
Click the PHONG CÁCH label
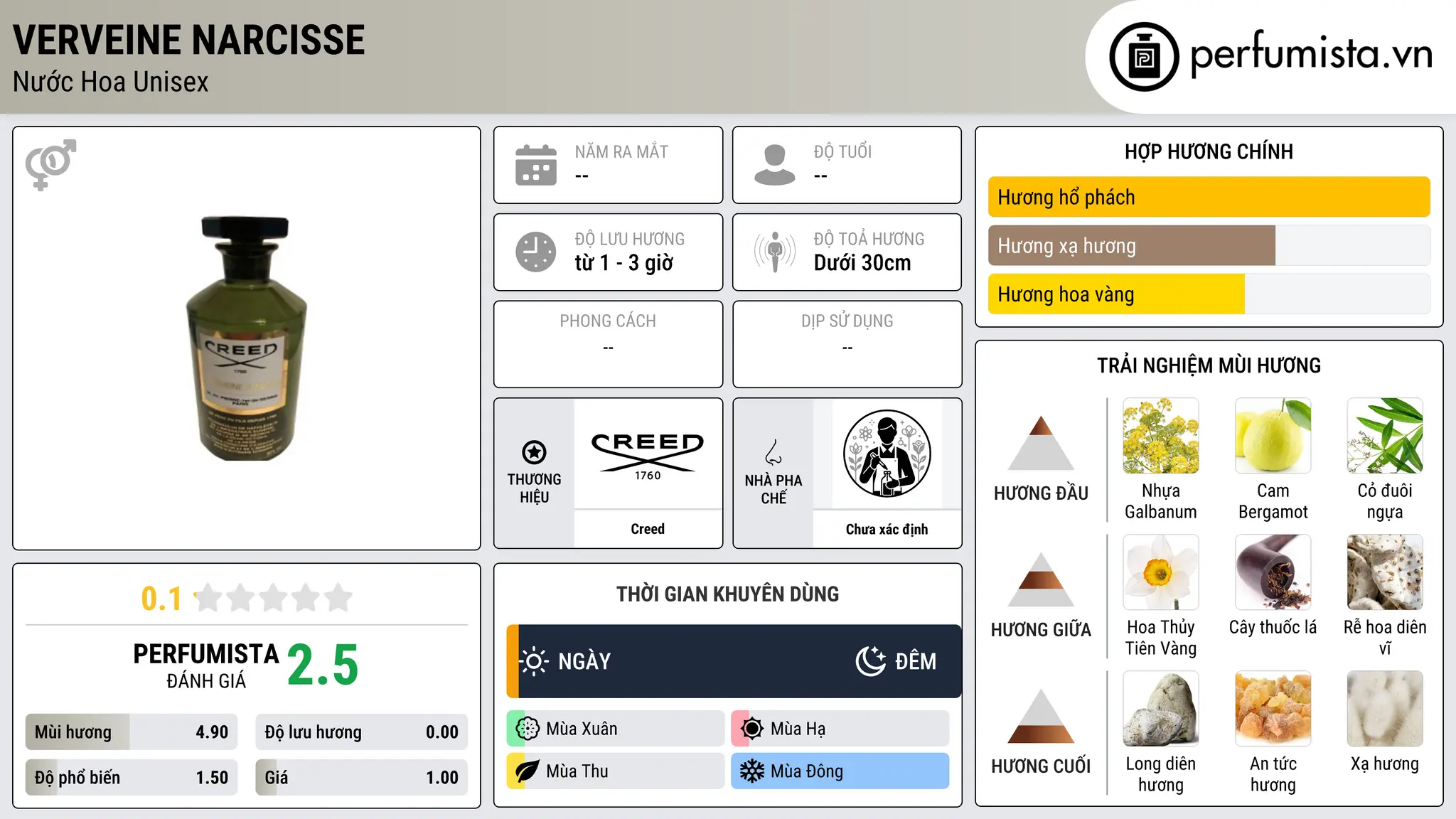point(608,321)
